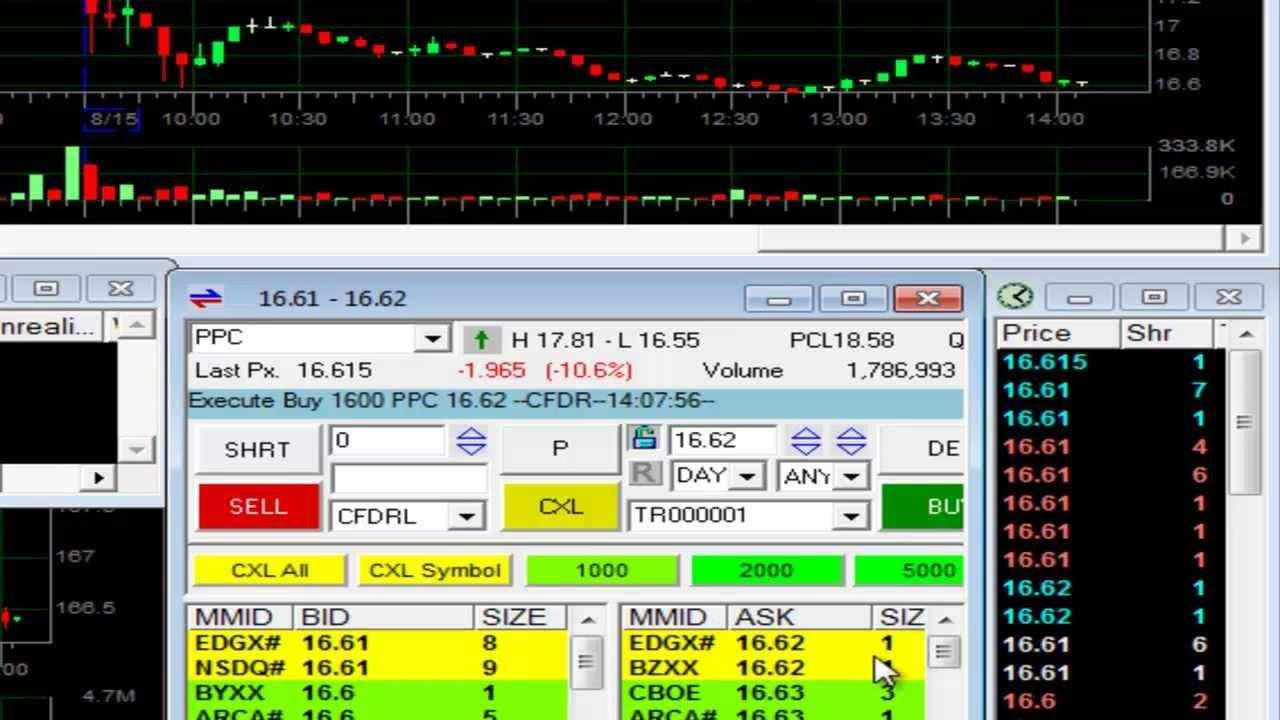This screenshot has width=1280, height=720.
Task: Click the price lock padlock icon
Action: [643, 439]
